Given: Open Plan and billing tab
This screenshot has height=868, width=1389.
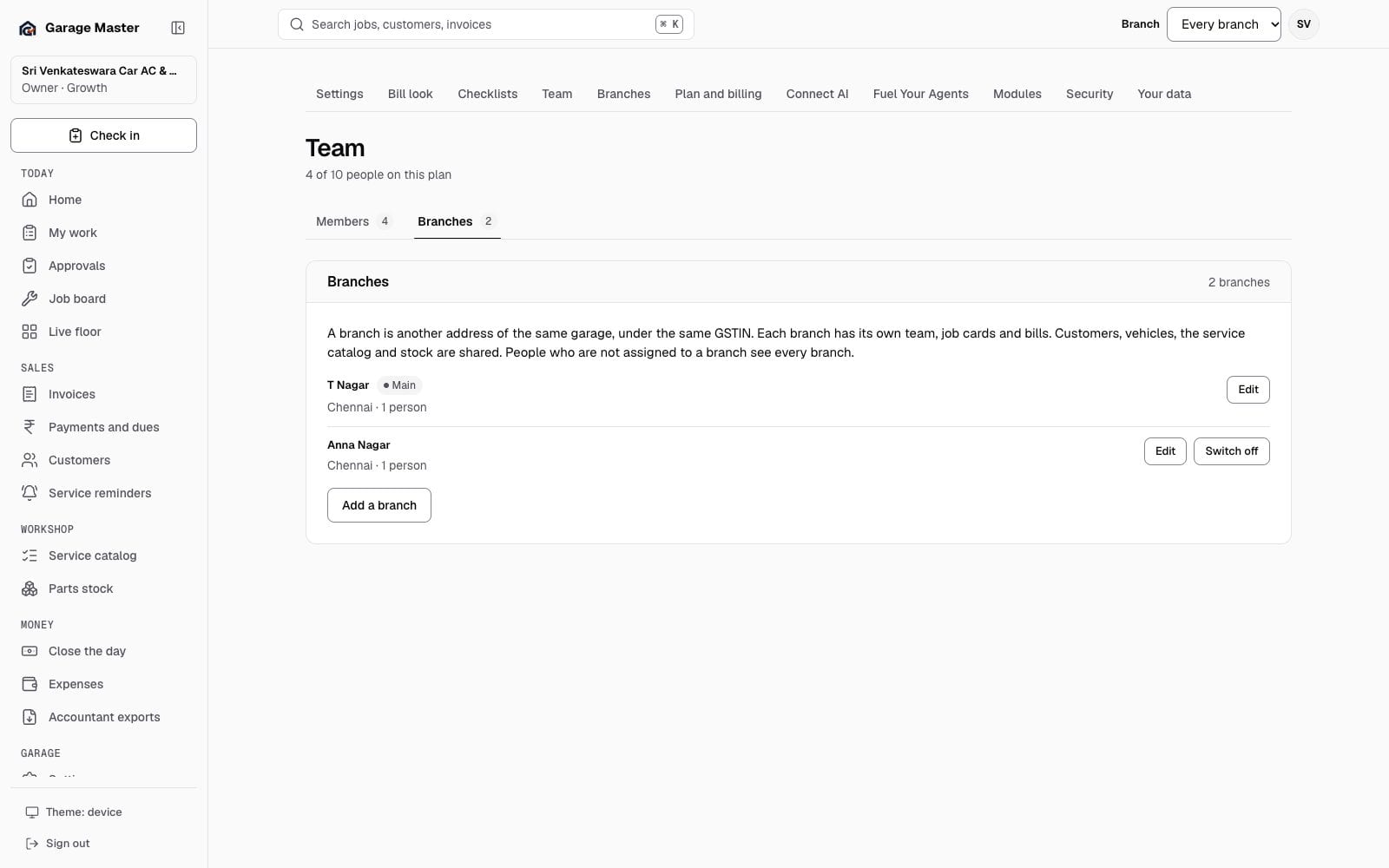Looking at the screenshot, I should coord(718,94).
